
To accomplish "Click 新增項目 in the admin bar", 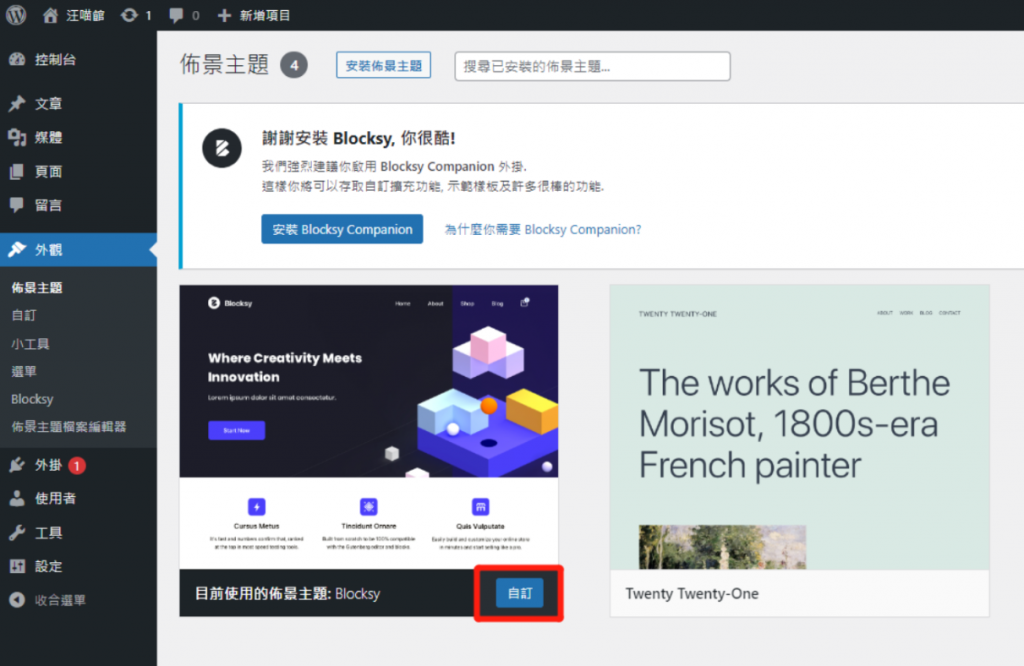I will click(x=264, y=15).
